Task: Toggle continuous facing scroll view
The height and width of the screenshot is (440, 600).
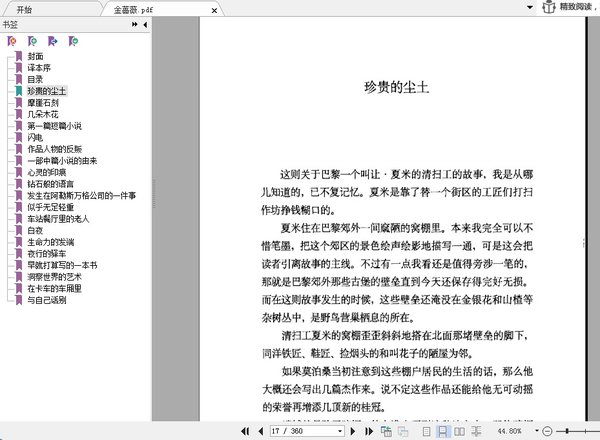Action: pos(476,432)
